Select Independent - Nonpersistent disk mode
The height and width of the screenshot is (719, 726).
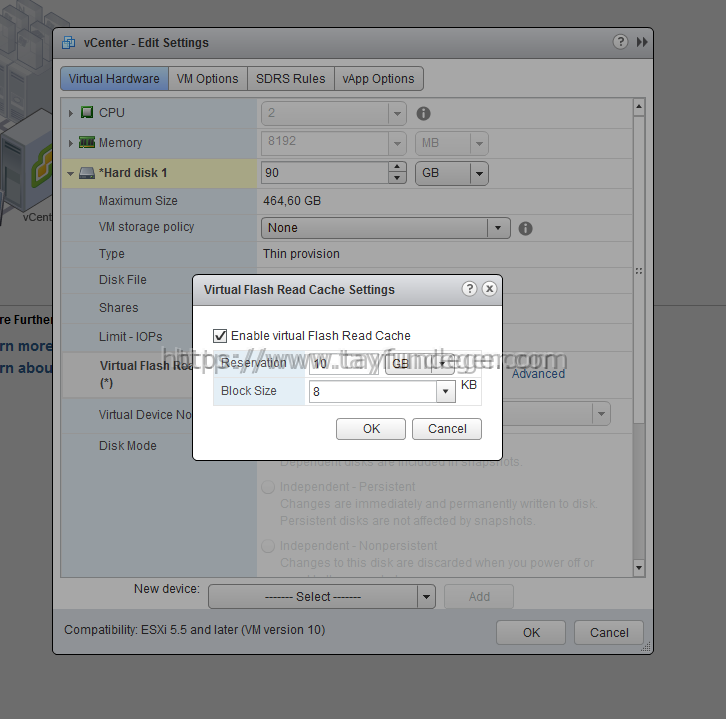point(268,546)
